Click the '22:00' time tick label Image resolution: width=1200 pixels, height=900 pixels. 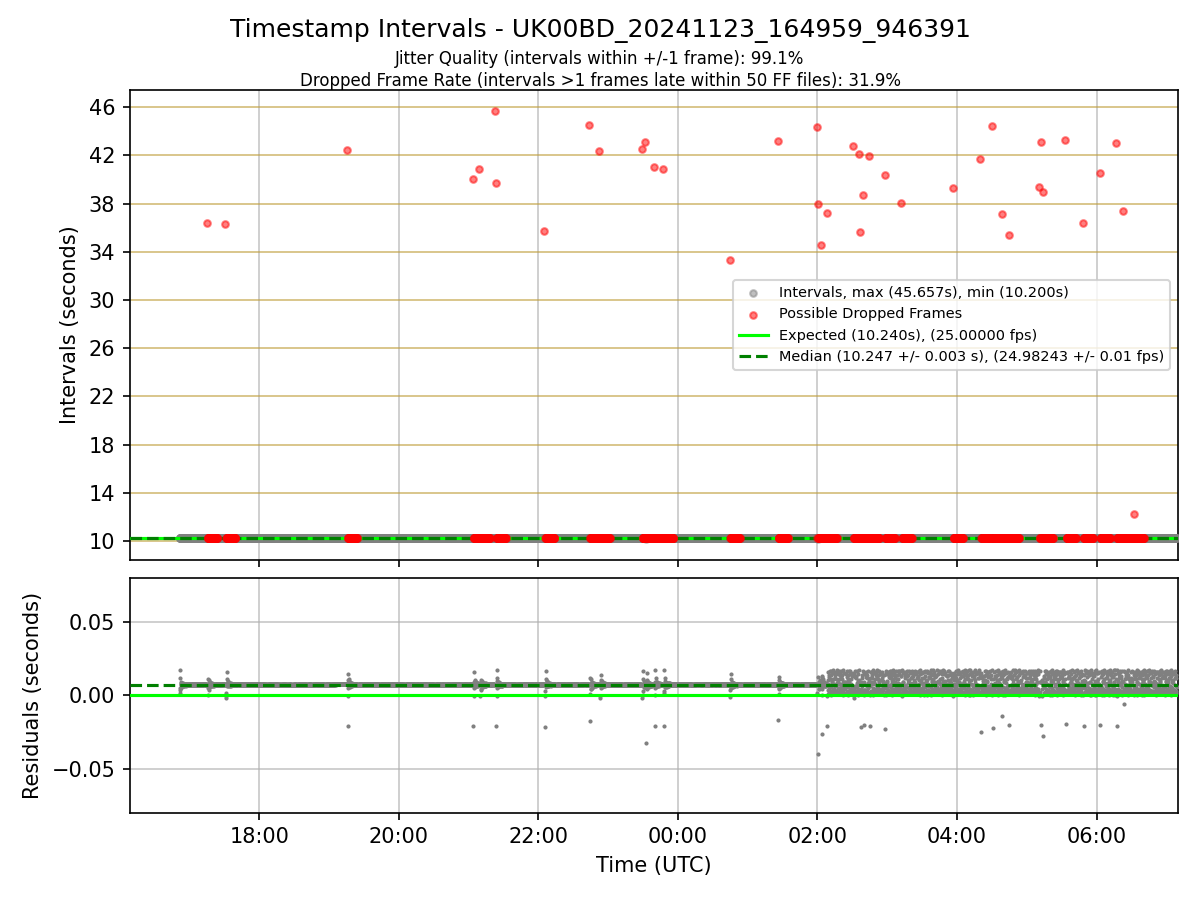pos(538,836)
